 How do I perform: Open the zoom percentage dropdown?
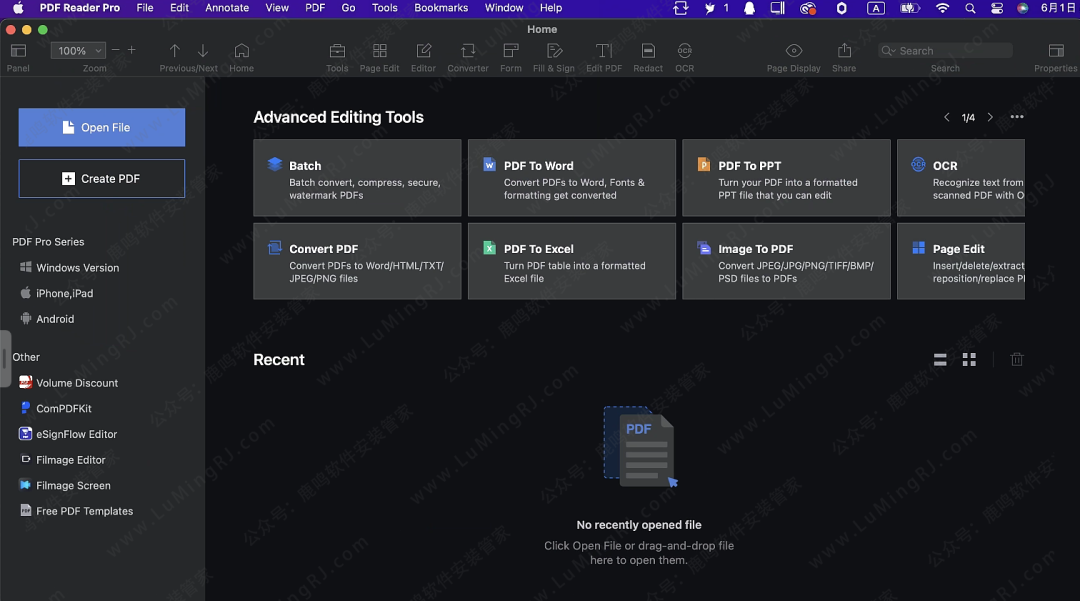pyautogui.click(x=78, y=51)
